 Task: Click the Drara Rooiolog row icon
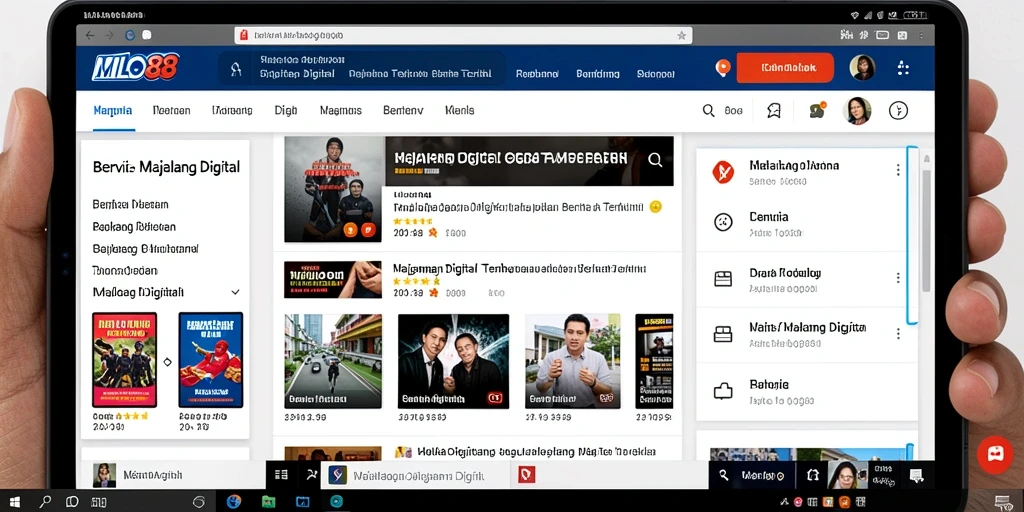click(x=723, y=279)
